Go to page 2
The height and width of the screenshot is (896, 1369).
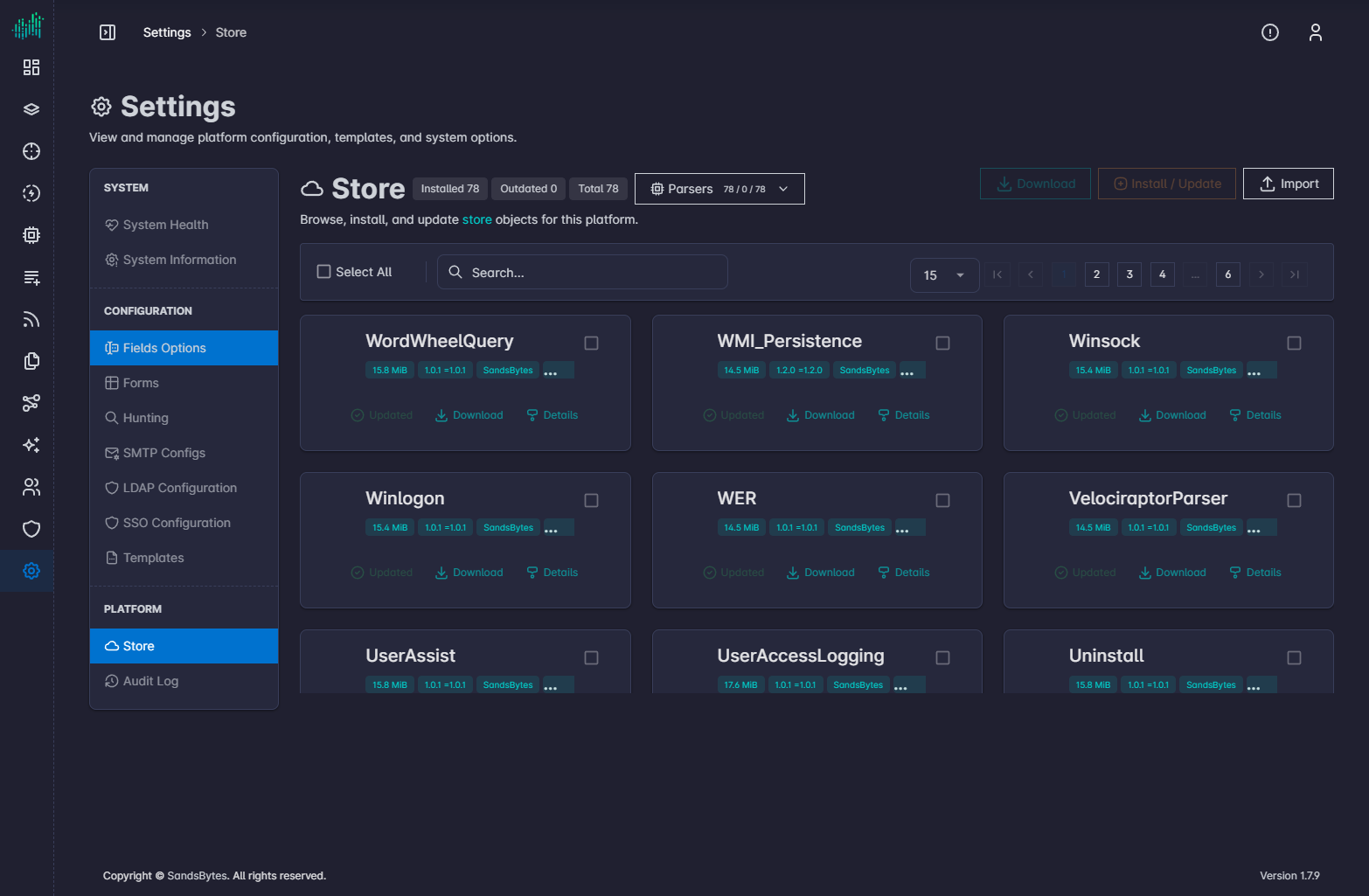1096,274
